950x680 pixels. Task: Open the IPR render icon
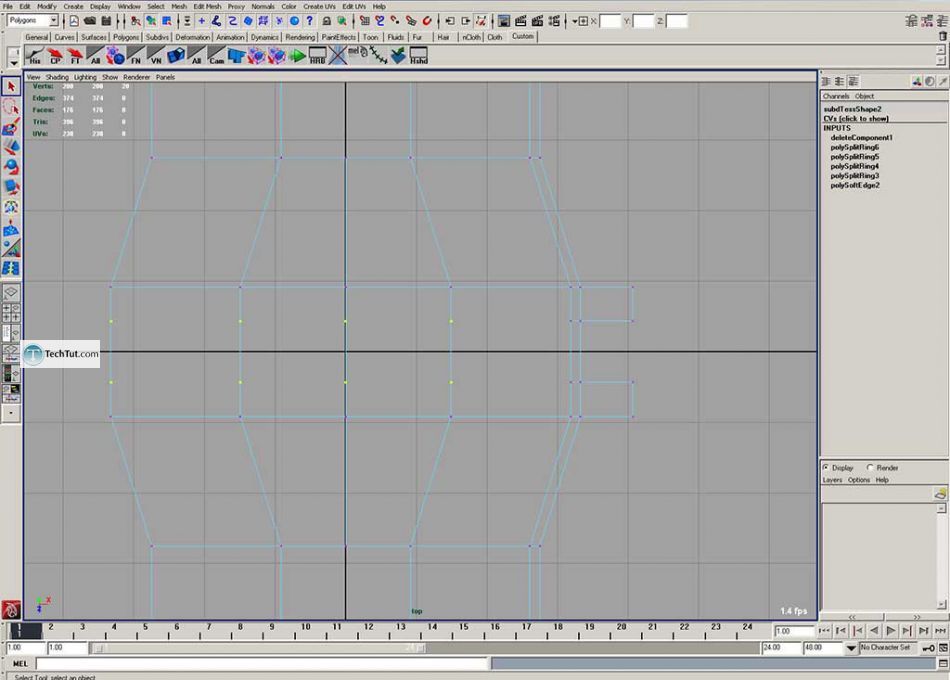pyautogui.click(x=537, y=21)
